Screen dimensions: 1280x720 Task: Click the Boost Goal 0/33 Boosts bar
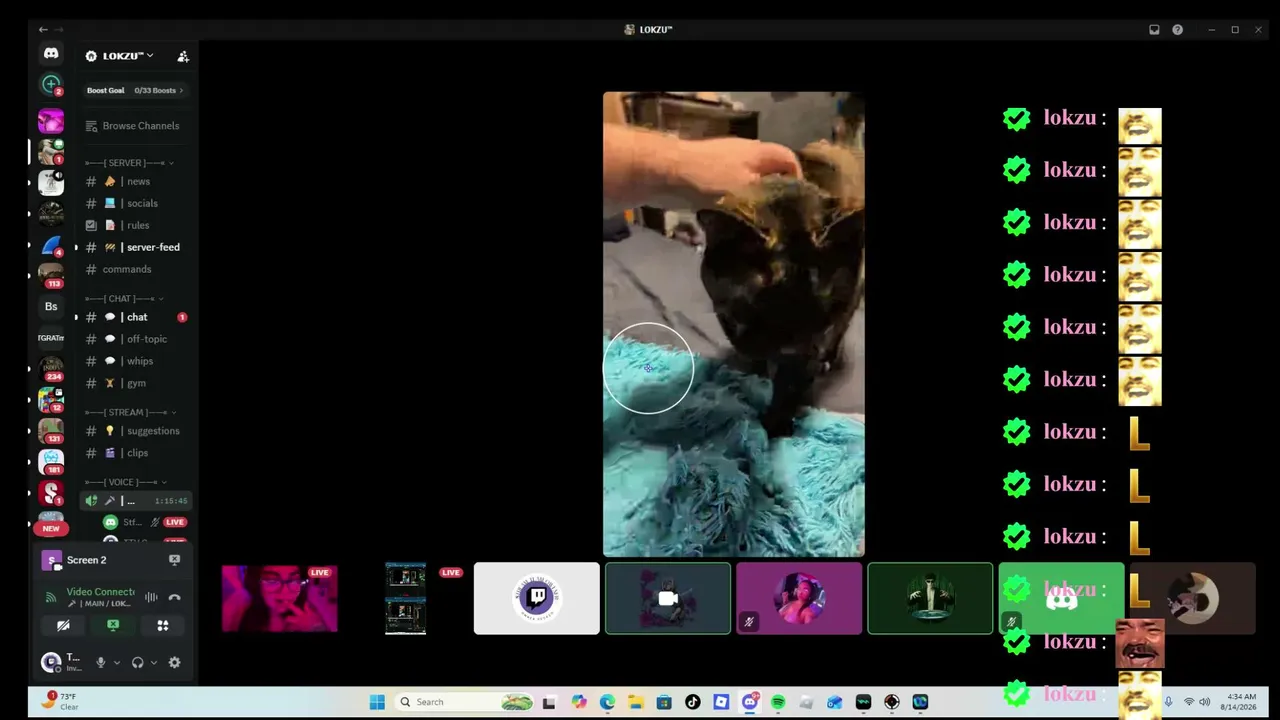[x=136, y=90]
